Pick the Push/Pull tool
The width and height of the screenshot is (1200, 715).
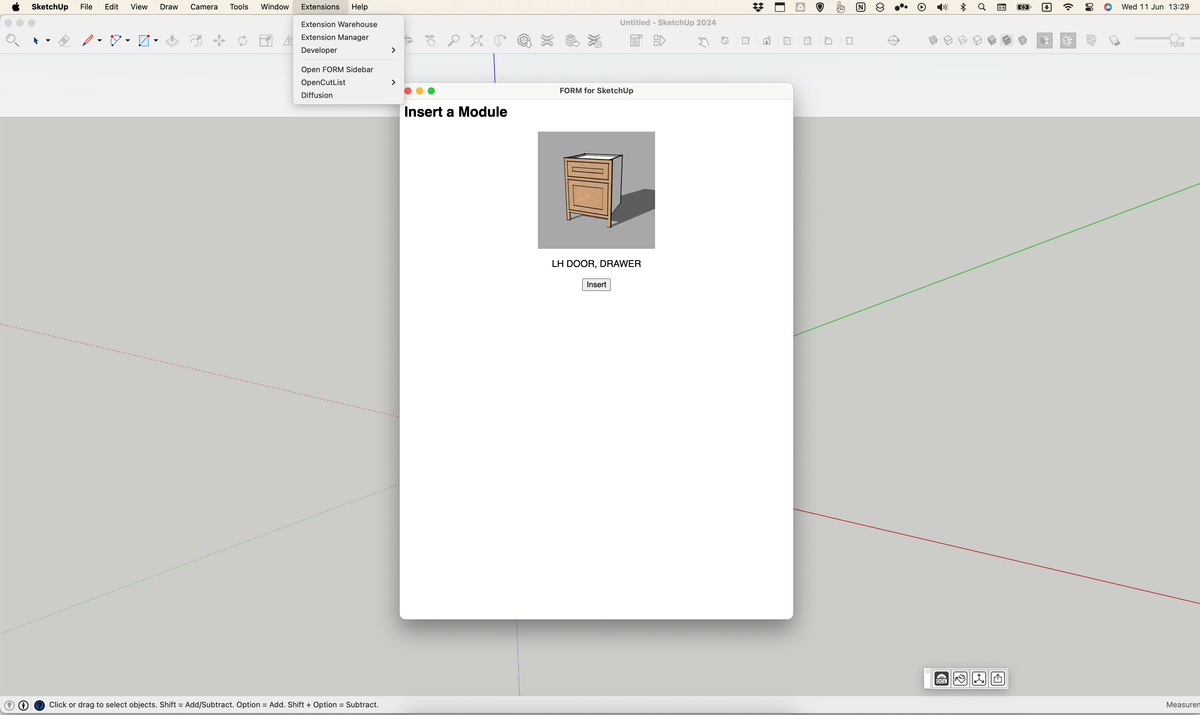coord(172,41)
